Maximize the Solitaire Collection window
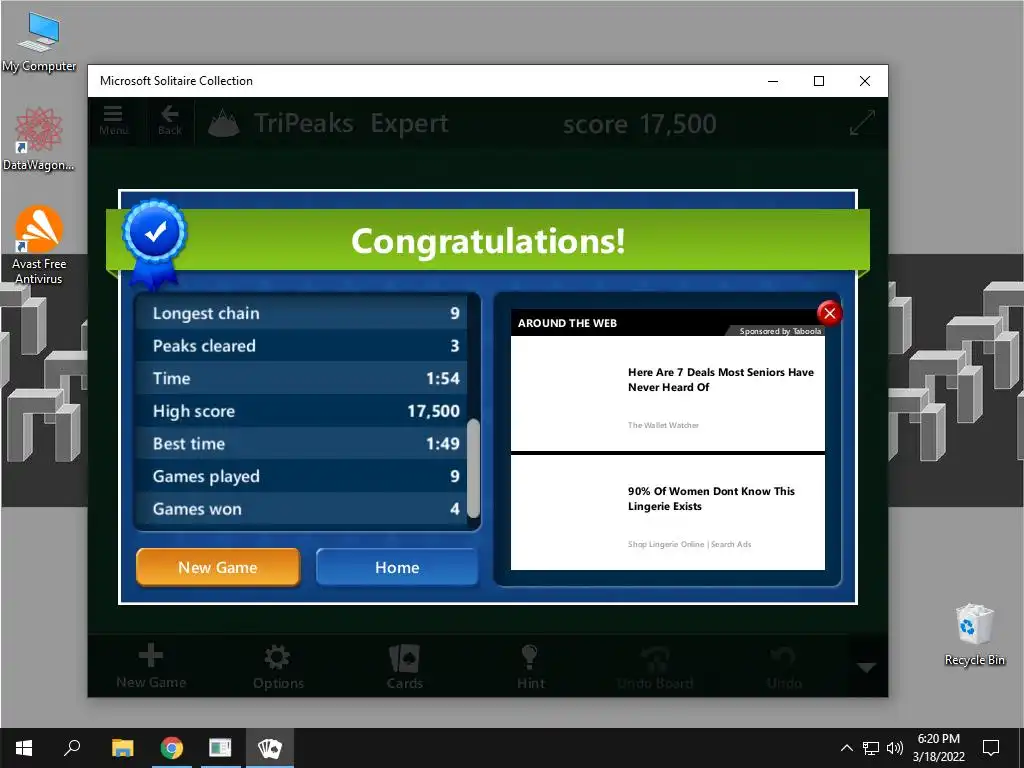 point(818,81)
